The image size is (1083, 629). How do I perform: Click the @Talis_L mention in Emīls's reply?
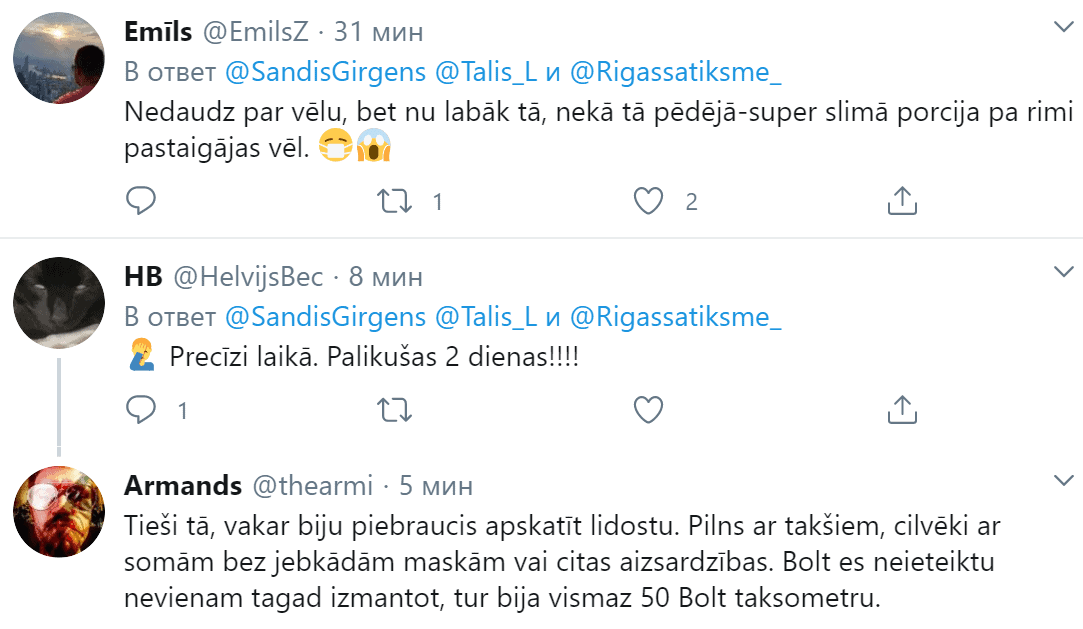[486, 72]
